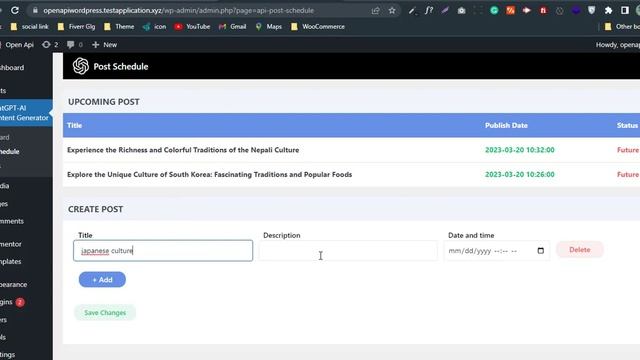Viewport: 640px width, 360px height.
Task: Open Appearance in the WordPress sidebar
Action: [x=14, y=284]
